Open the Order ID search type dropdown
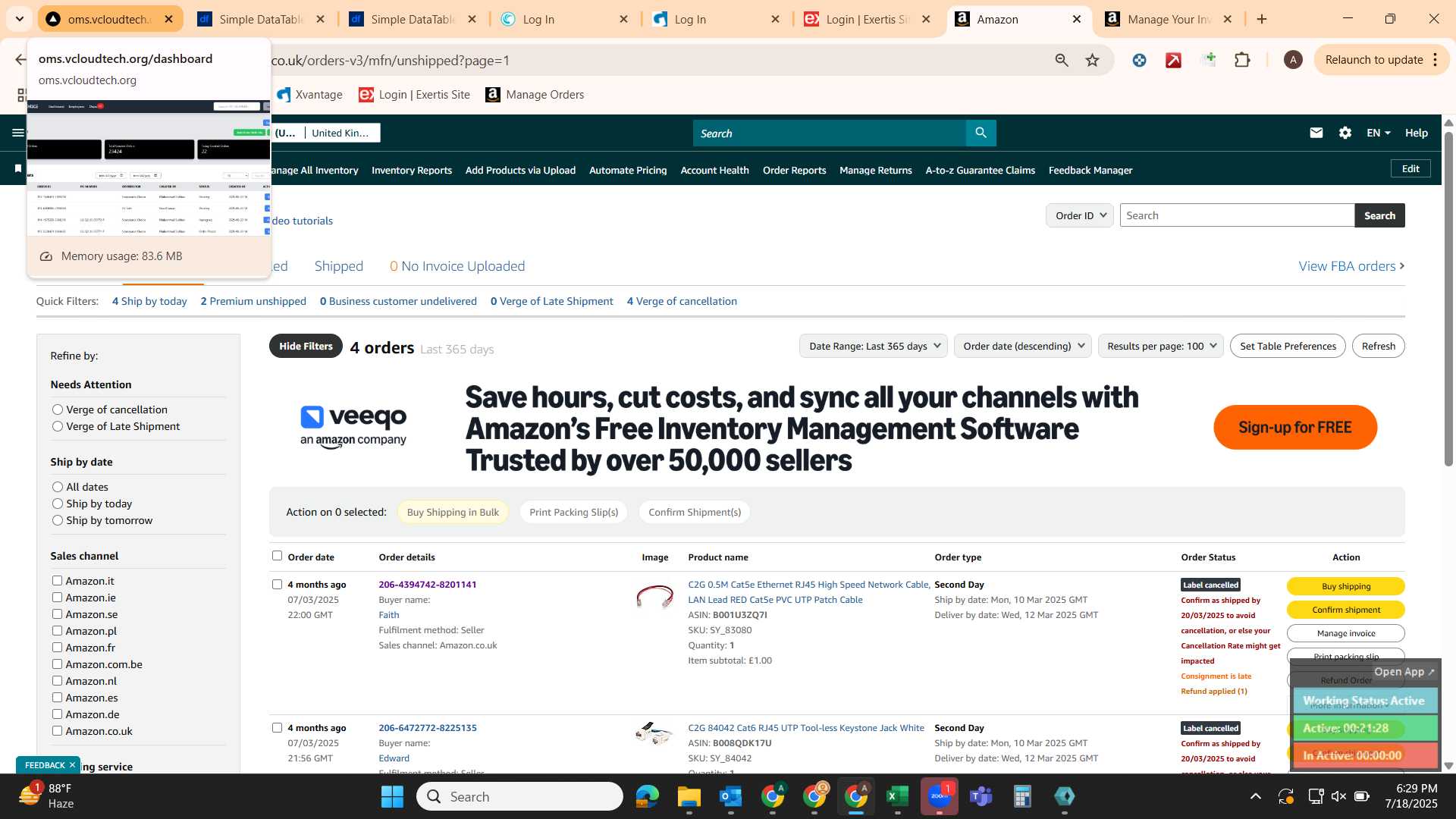Screen dimensions: 1456x819 click(x=1080, y=215)
